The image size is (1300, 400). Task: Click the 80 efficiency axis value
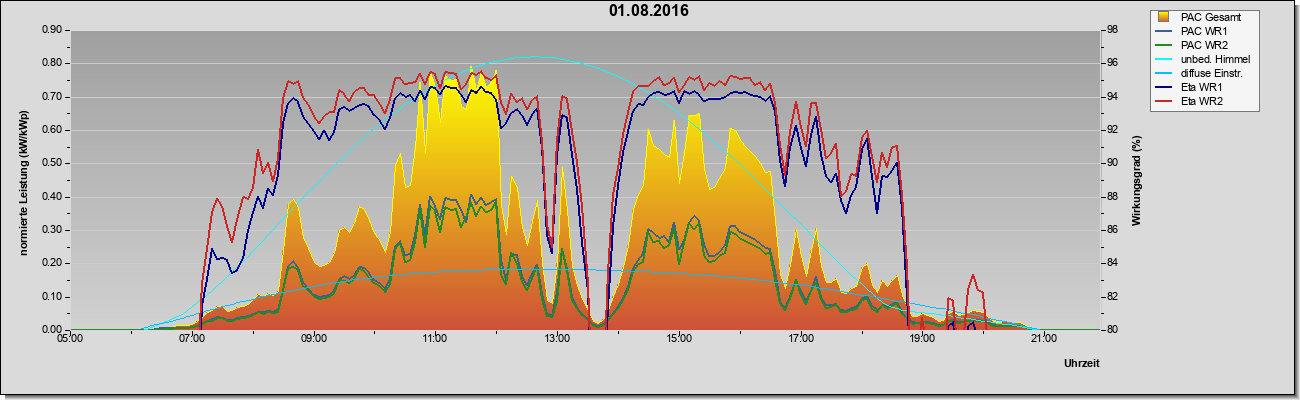1112,330
